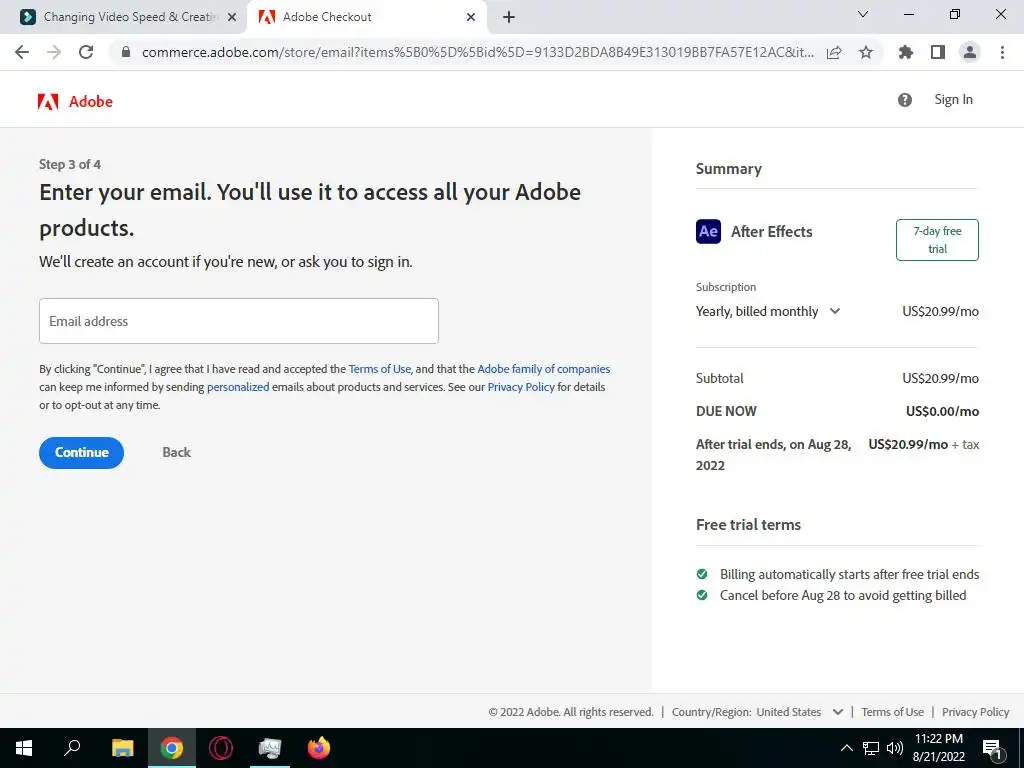This screenshot has width=1024, height=768.
Task: Open the help question mark icon
Action: [904, 100]
